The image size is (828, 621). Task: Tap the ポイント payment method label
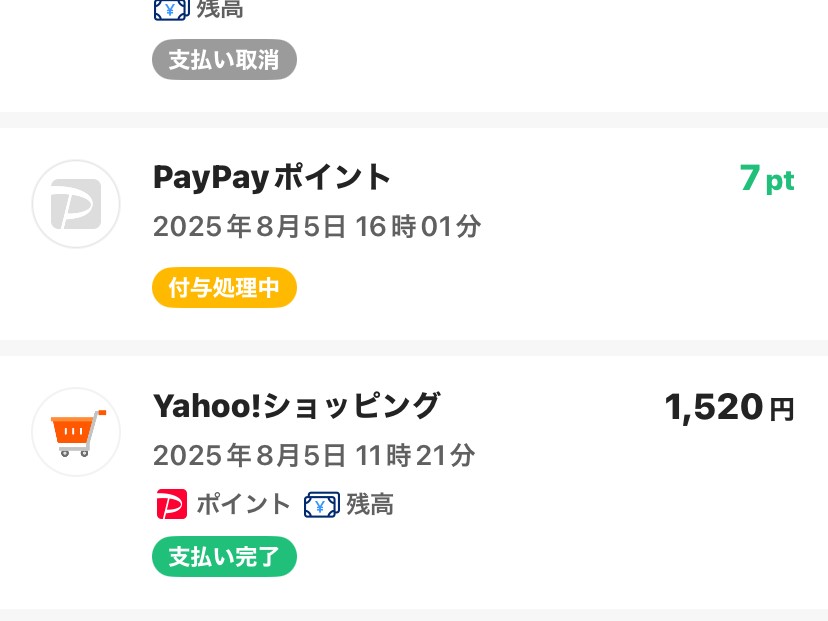tap(243, 504)
